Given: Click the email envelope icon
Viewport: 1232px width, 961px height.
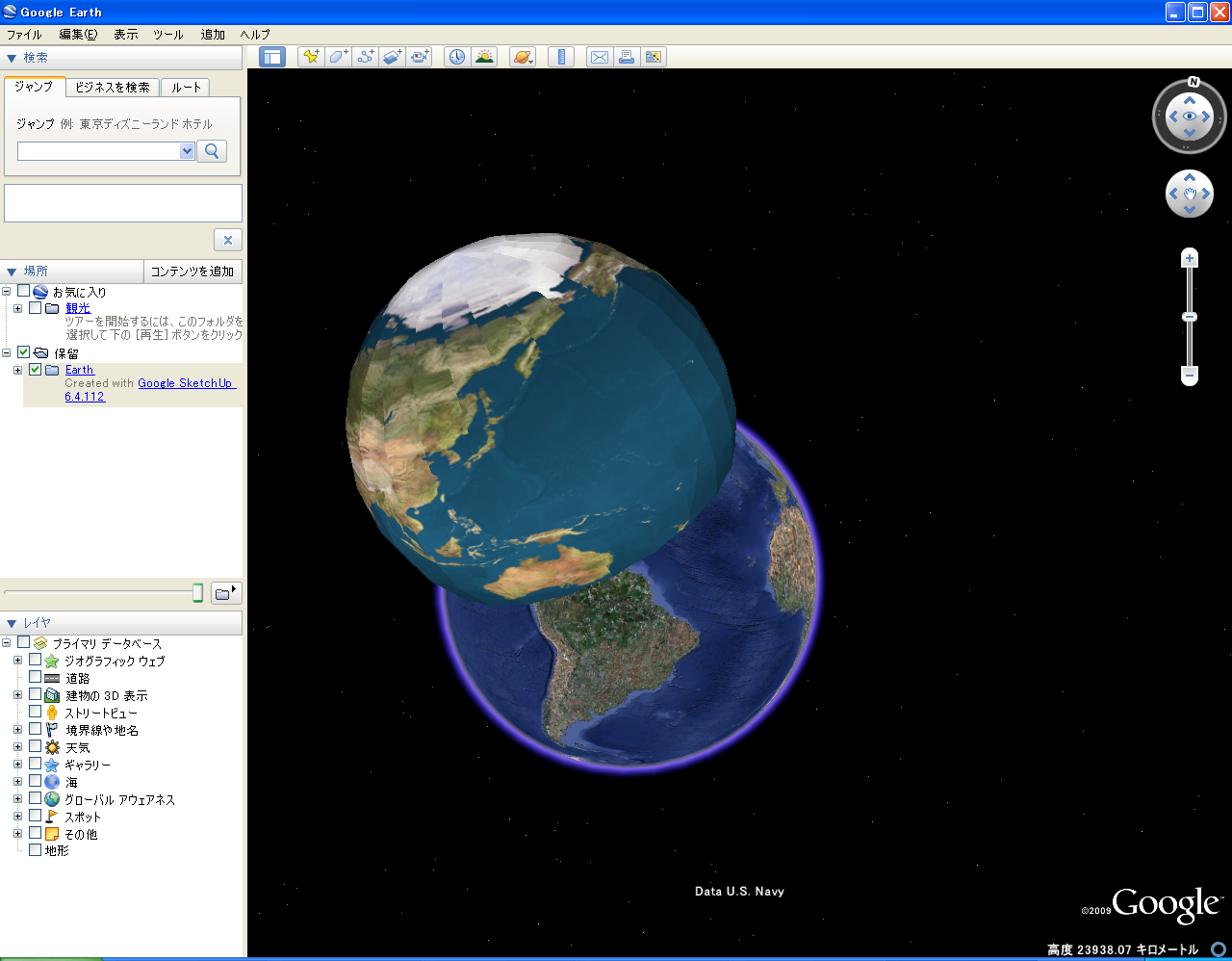Looking at the screenshot, I should click(x=599, y=57).
